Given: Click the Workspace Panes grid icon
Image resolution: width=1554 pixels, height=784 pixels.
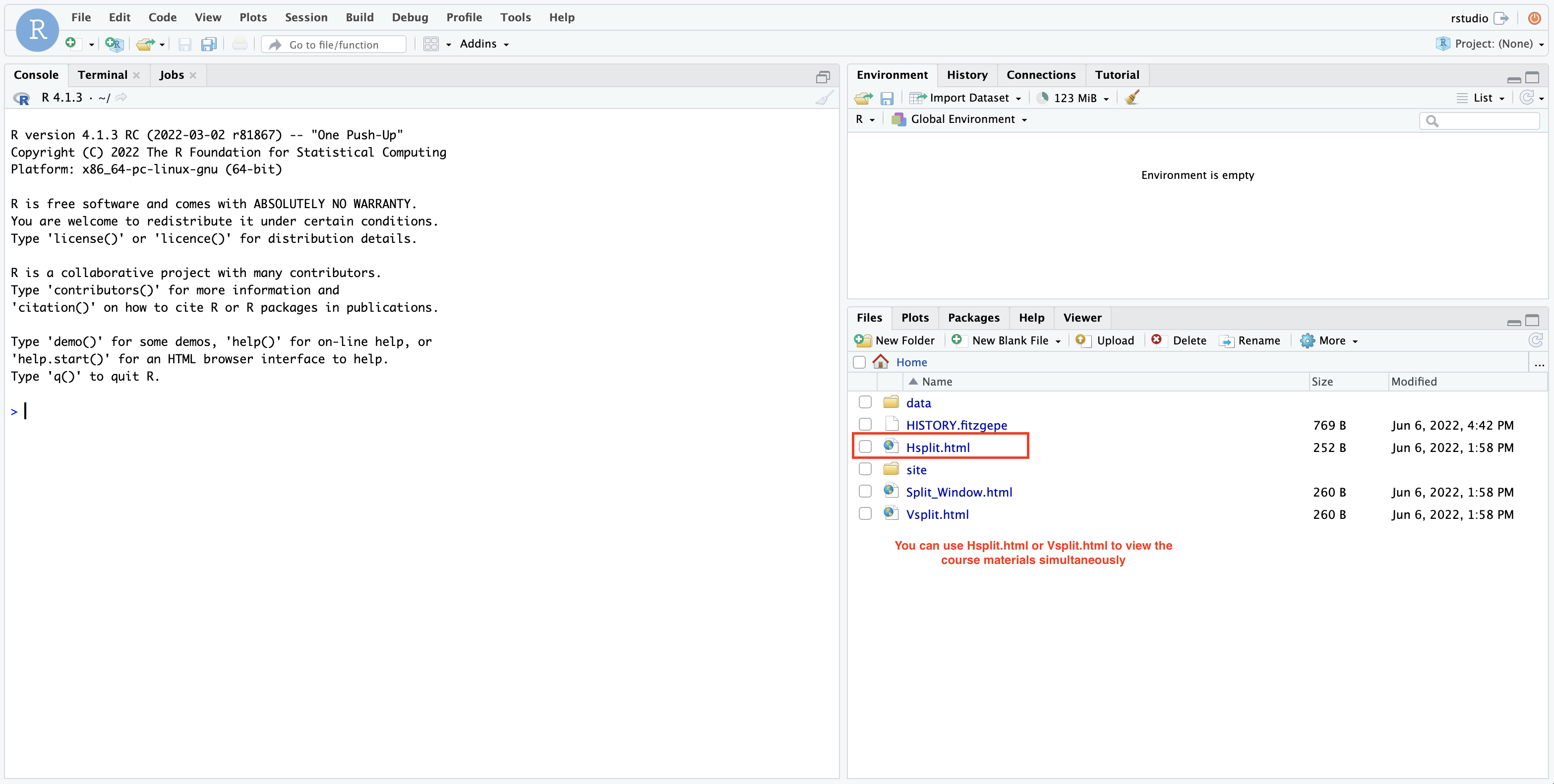Looking at the screenshot, I should pyautogui.click(x=431, y=44).
